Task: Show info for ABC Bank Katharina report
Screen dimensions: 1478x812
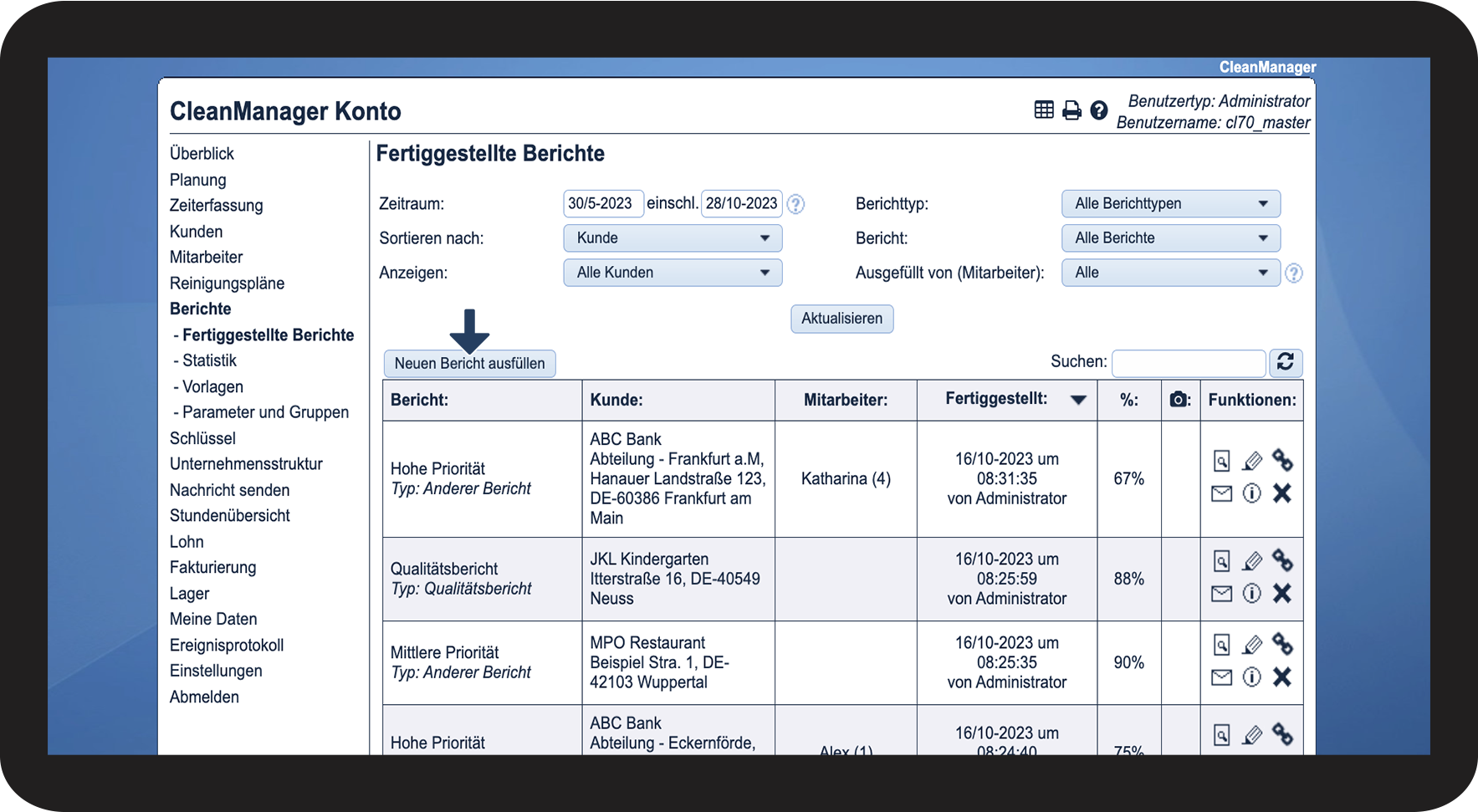Action: pos(1252,493)
